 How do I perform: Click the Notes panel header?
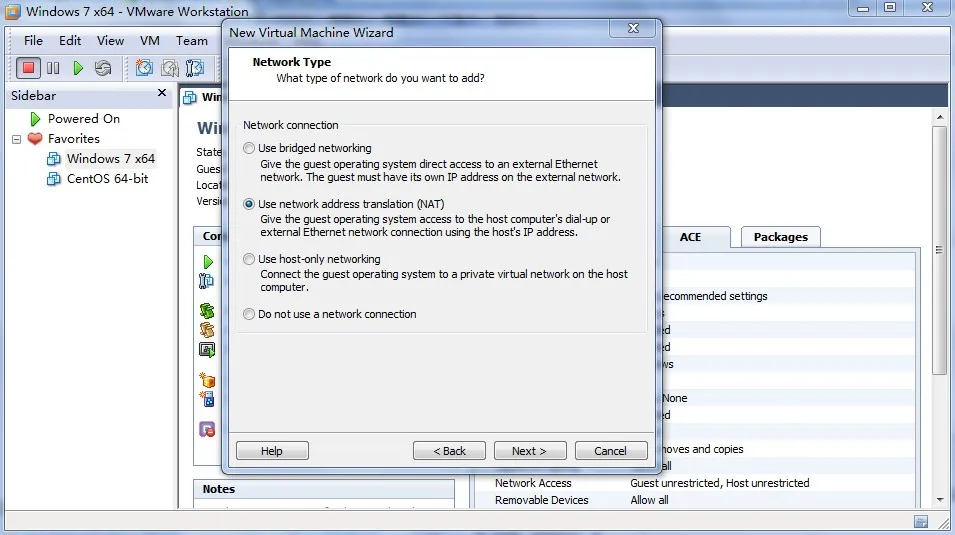324,489
